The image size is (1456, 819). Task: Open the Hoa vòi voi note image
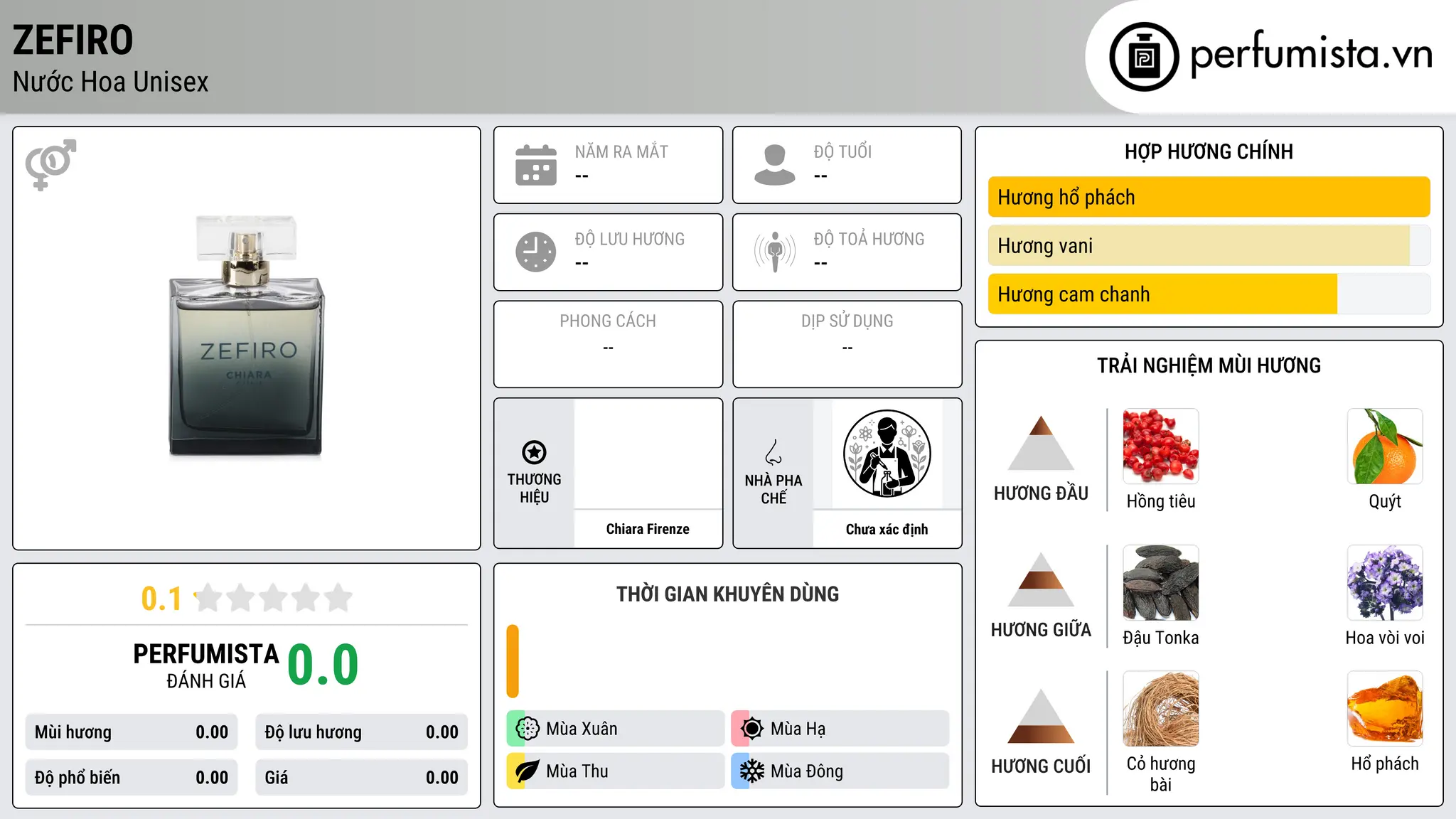click(1385, 583)
